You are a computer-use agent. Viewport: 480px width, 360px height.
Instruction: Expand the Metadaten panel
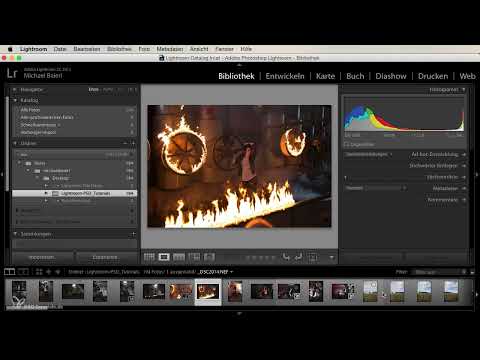coord(464,188)
